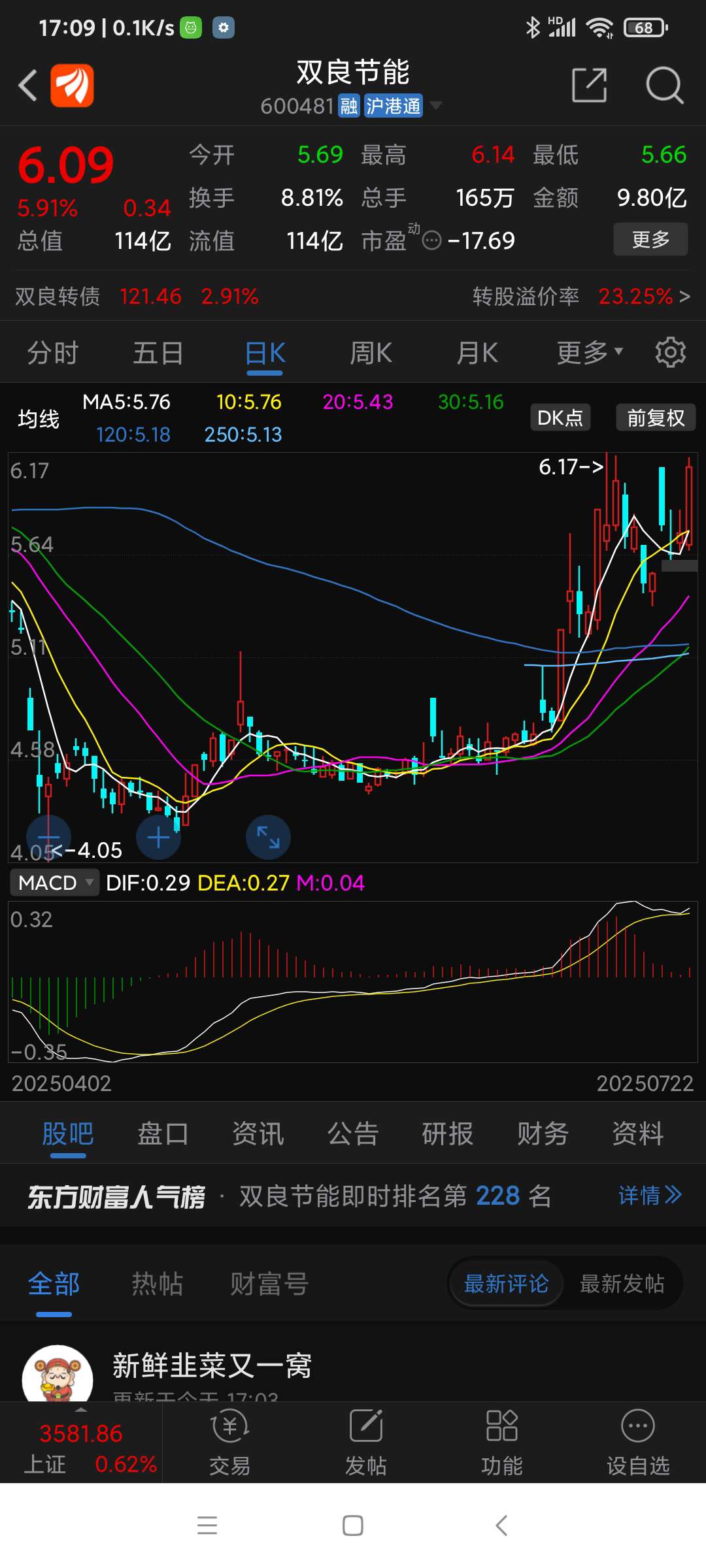This screenshot has height=1568, width=706.
Task: Zoom in the K-line chart with plus
Action: point(158,837)
